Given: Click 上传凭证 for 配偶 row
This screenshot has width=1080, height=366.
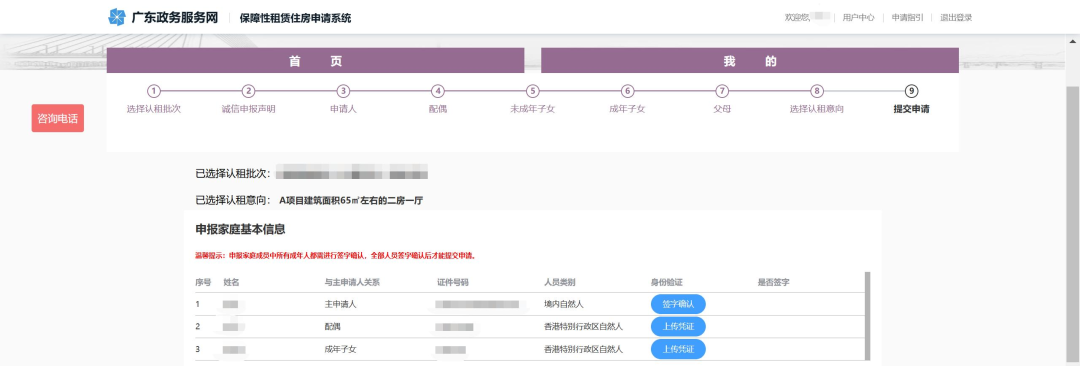Looking at the screenshot, I should point(678,327).
